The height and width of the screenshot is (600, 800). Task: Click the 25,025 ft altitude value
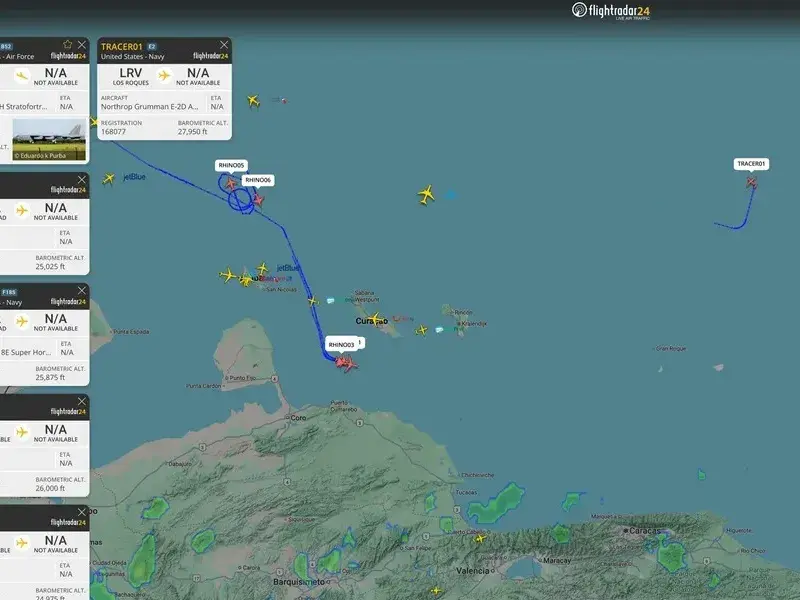(x=50, y=266)
